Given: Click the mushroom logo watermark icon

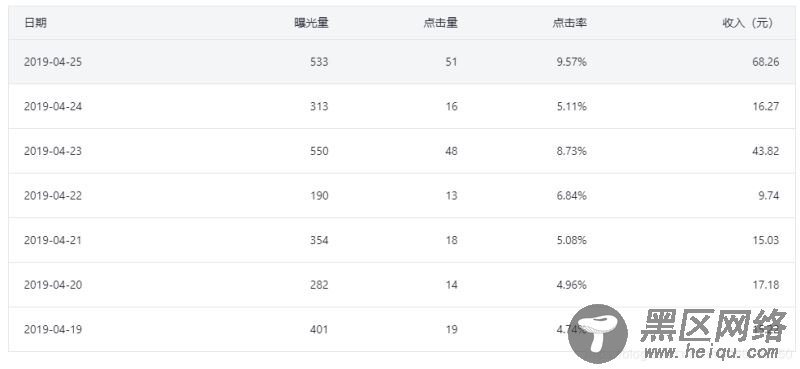Looking at the screenshot, I should tap(598, 334).
